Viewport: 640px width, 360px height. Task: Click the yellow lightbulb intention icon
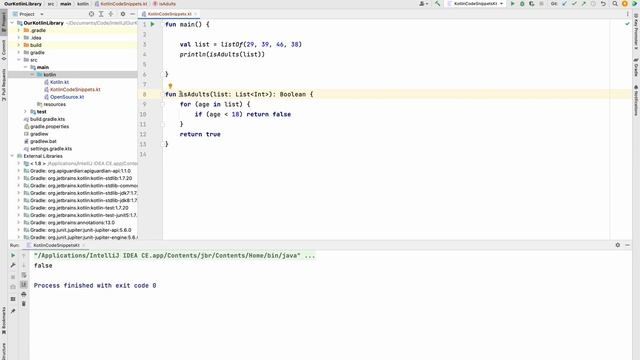click(170, 86)
